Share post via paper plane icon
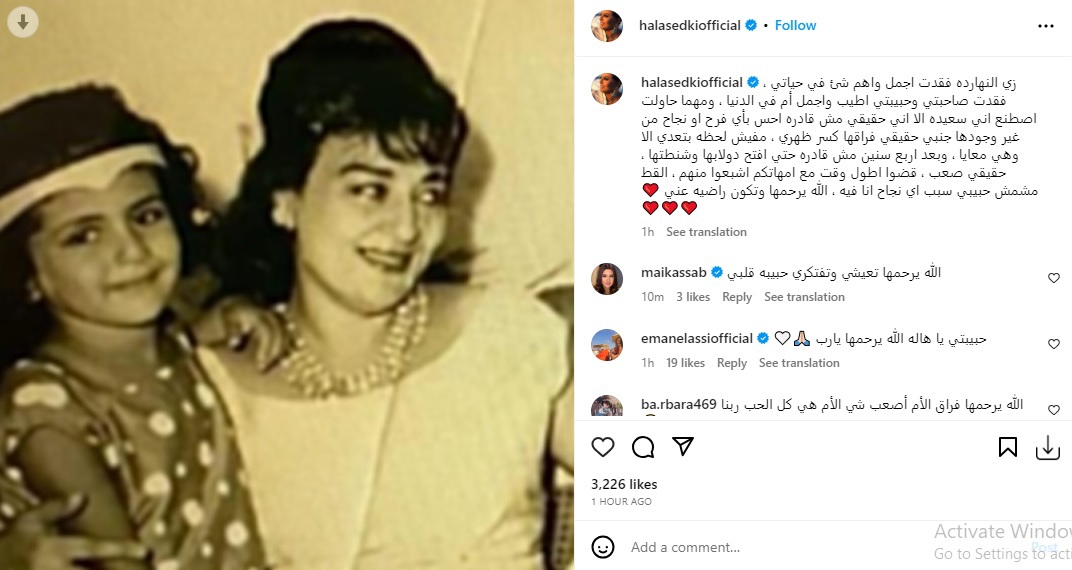This screenshot has width=1072, height=570. [683, 446]
